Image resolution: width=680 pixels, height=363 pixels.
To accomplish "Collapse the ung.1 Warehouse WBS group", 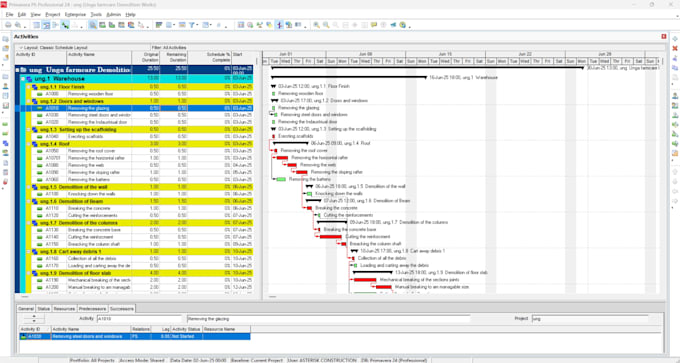I will [x=23, y=79].
